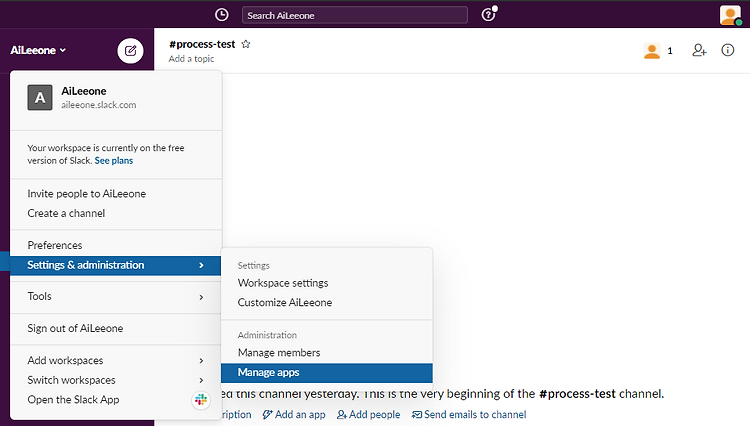Open the history clock icon
The height and width of the screenshot is (426, 750).
tap(221, 15)
